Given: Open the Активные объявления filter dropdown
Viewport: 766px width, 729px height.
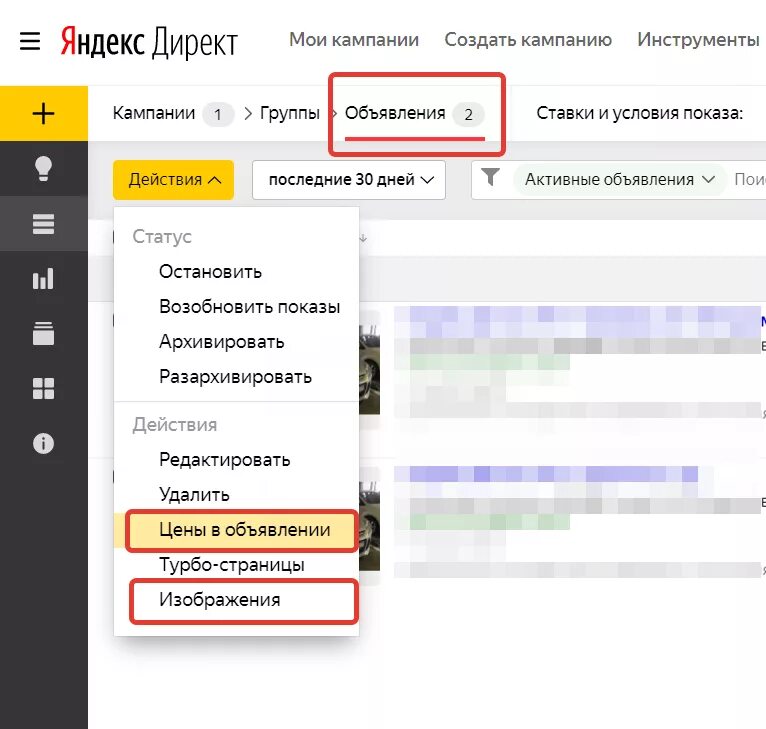Looking at the screenshot, I should click(x=619, y=180).
